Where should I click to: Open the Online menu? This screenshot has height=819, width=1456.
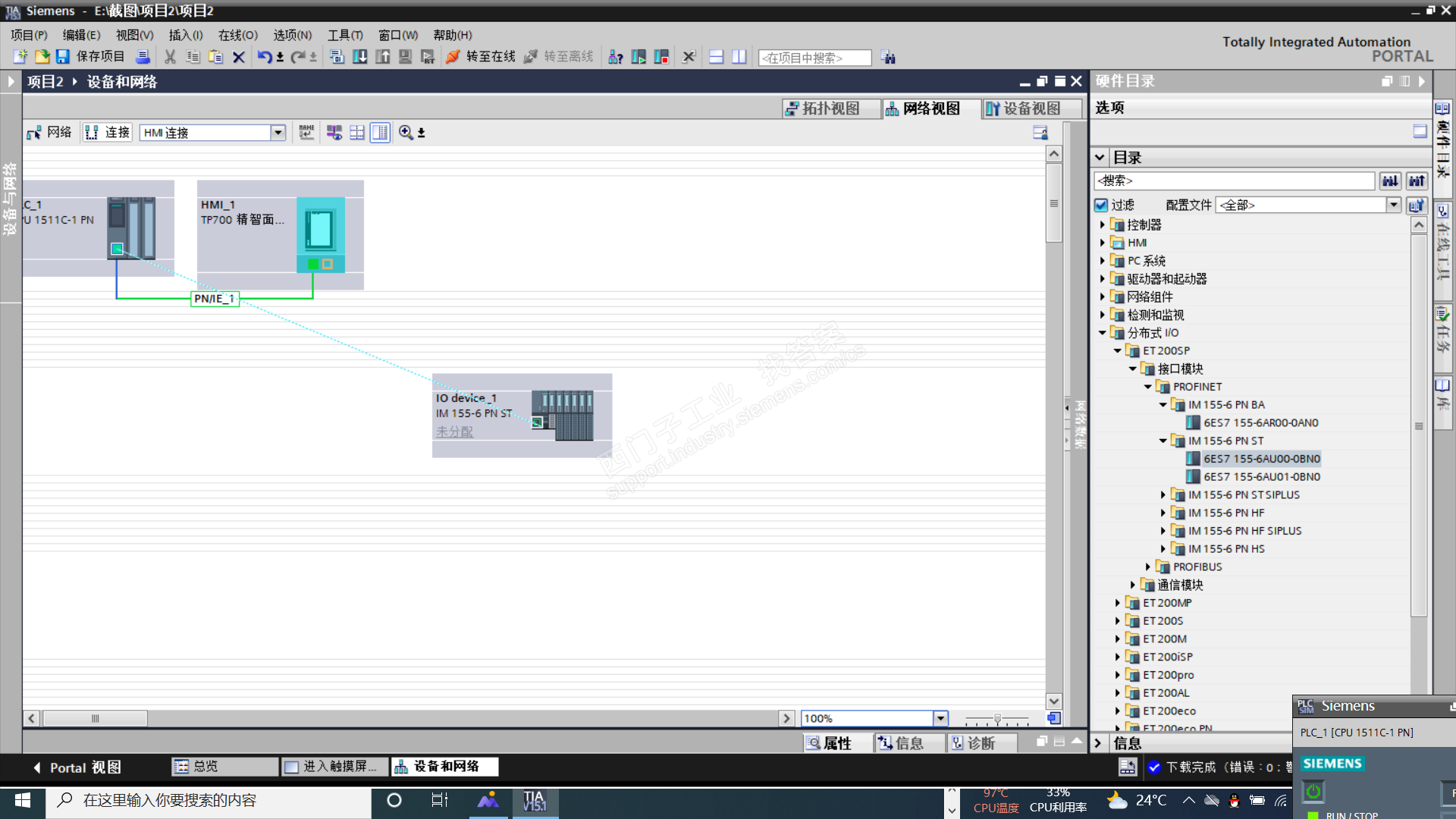click(237, 35)
